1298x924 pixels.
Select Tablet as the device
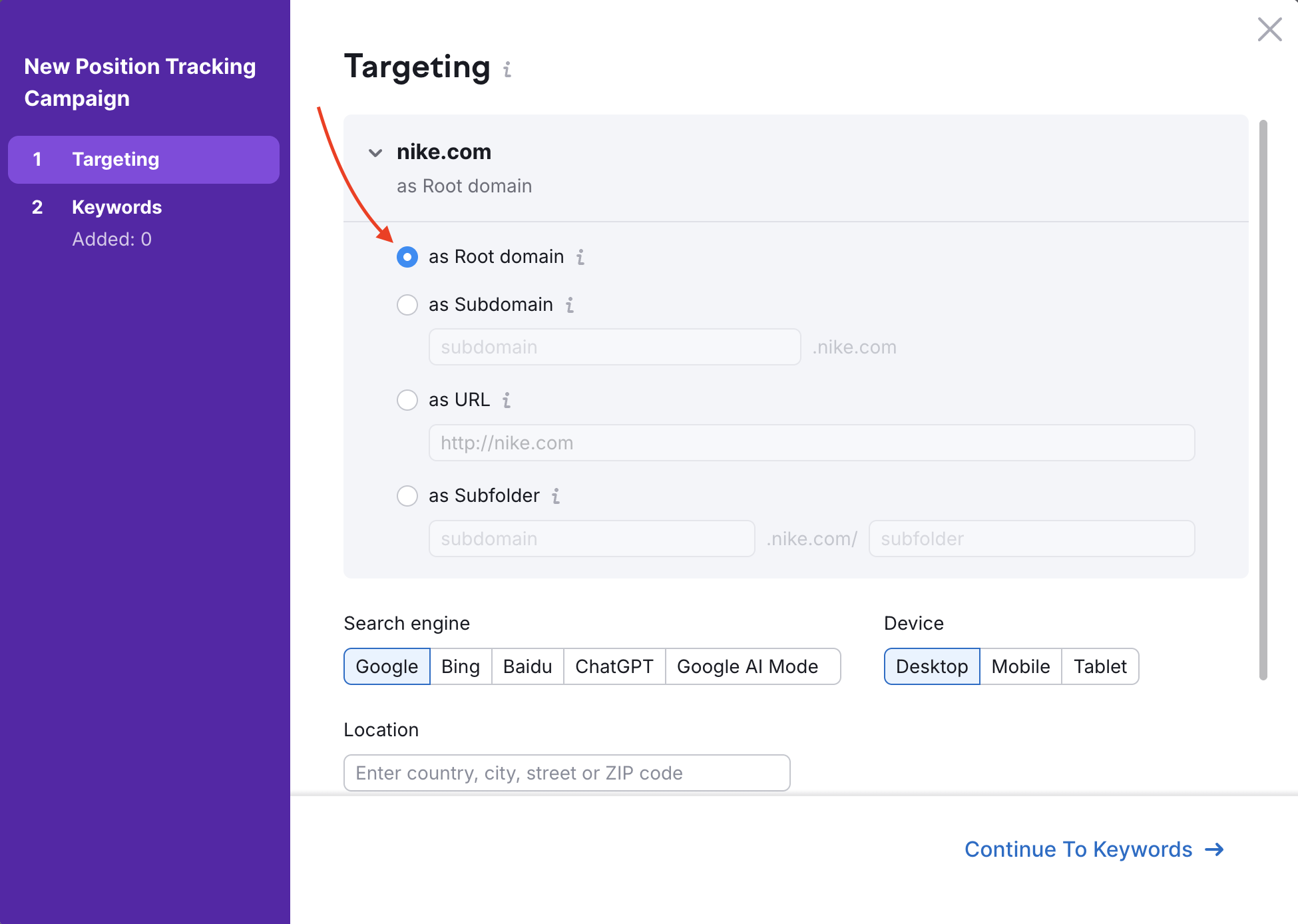coord(1100,666)
